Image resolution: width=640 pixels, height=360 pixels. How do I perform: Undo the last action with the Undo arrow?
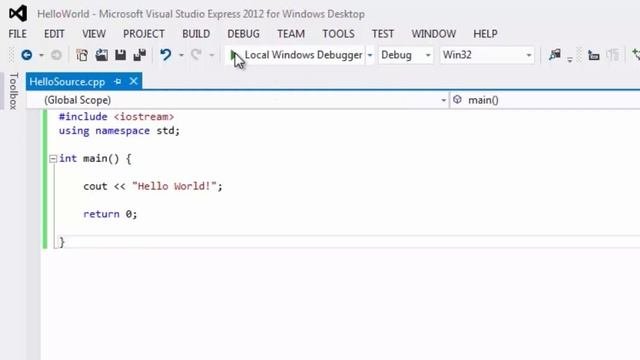click(165, 55)
